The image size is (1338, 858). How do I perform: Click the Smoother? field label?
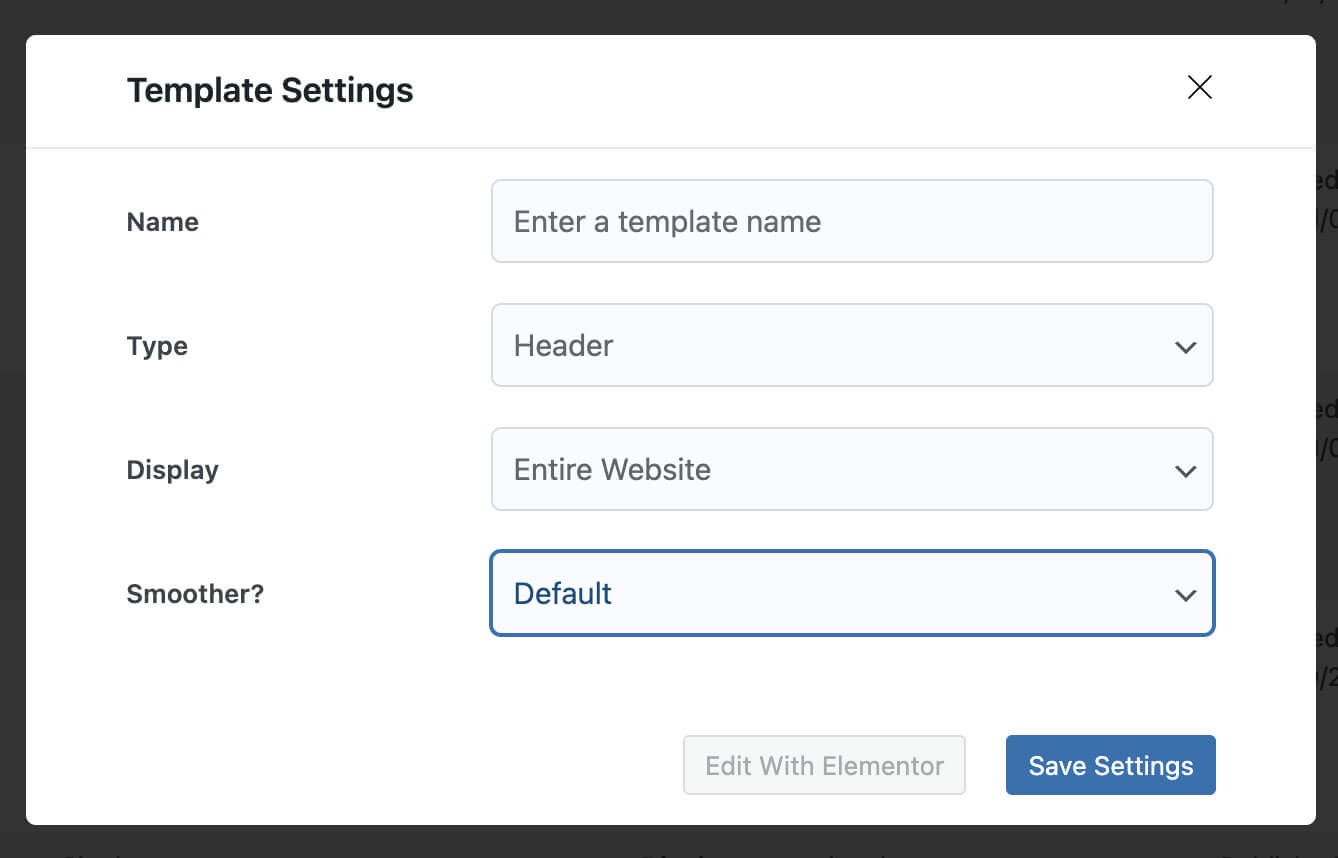[x=195, y=594]
